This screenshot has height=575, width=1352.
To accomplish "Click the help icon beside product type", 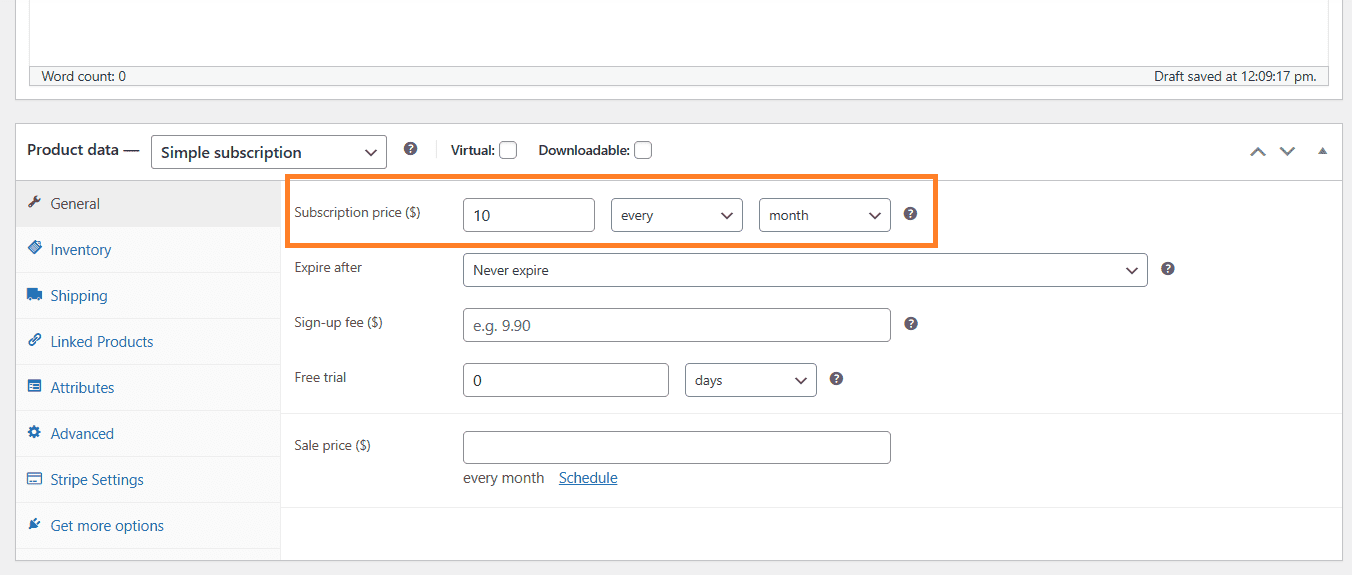I will (410, 149).
